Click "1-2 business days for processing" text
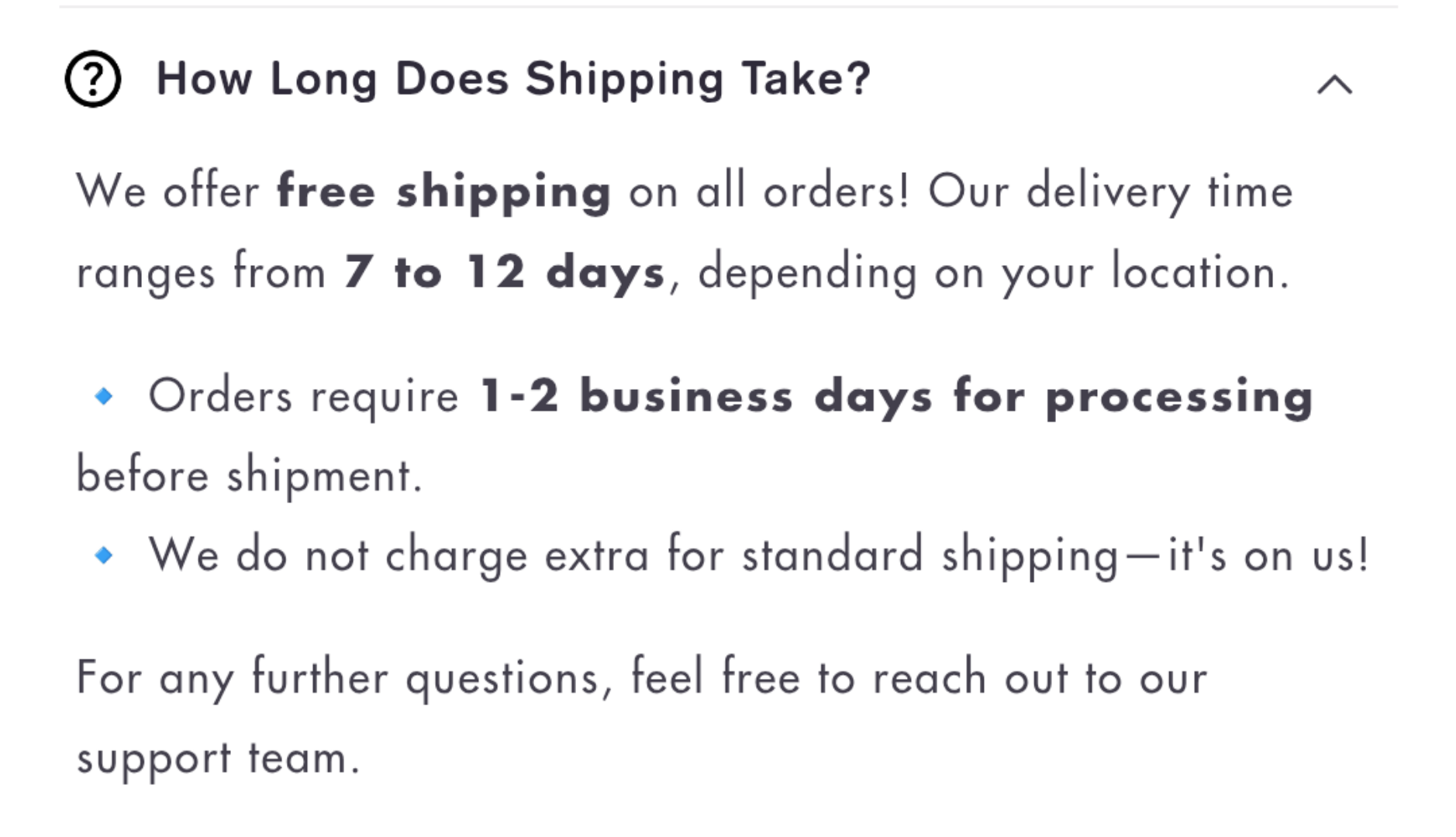Screen dimensions: 1456x837 [896, 398]
